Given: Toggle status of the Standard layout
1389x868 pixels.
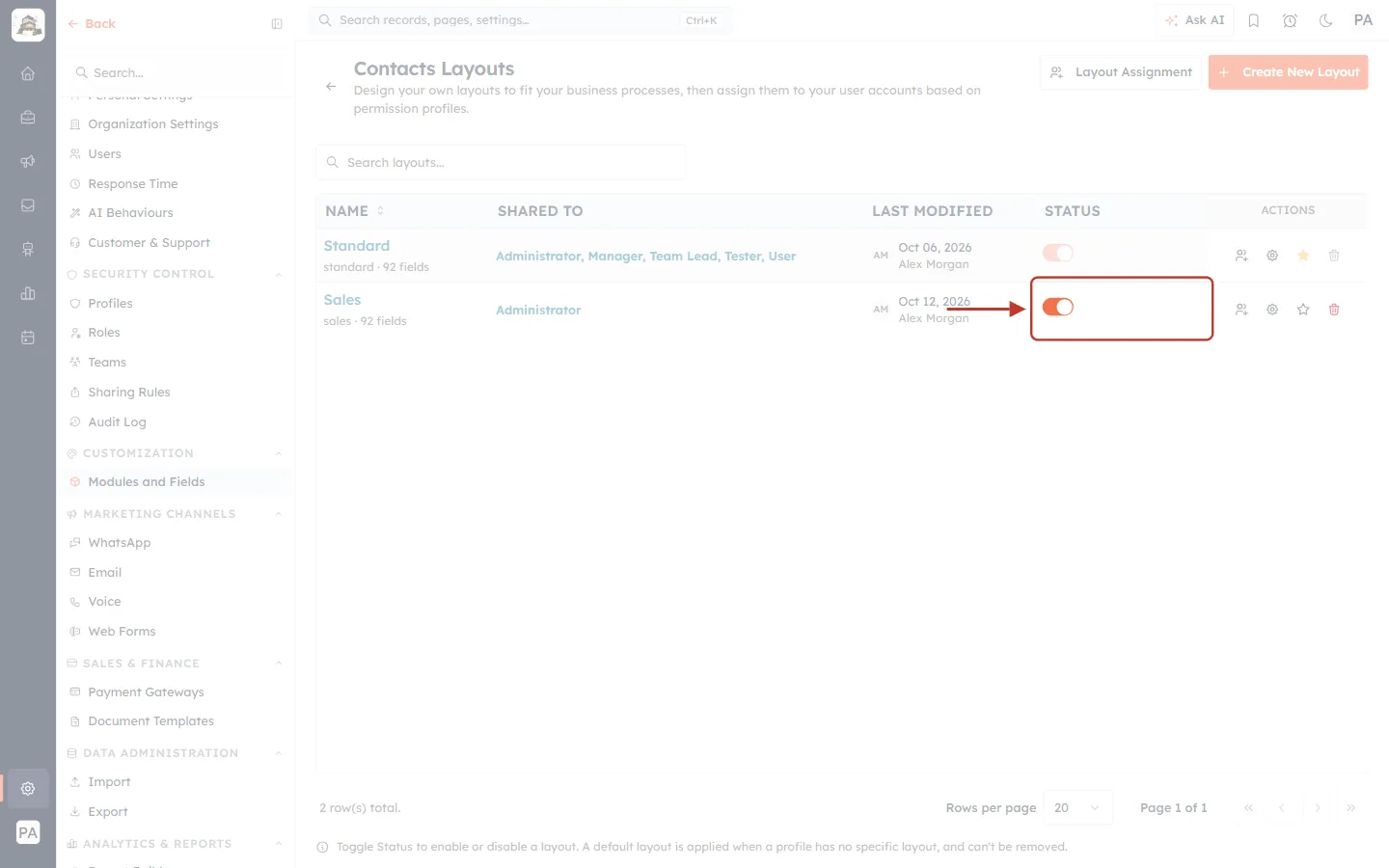Looking at the screenshot, I should point(1058,253).
